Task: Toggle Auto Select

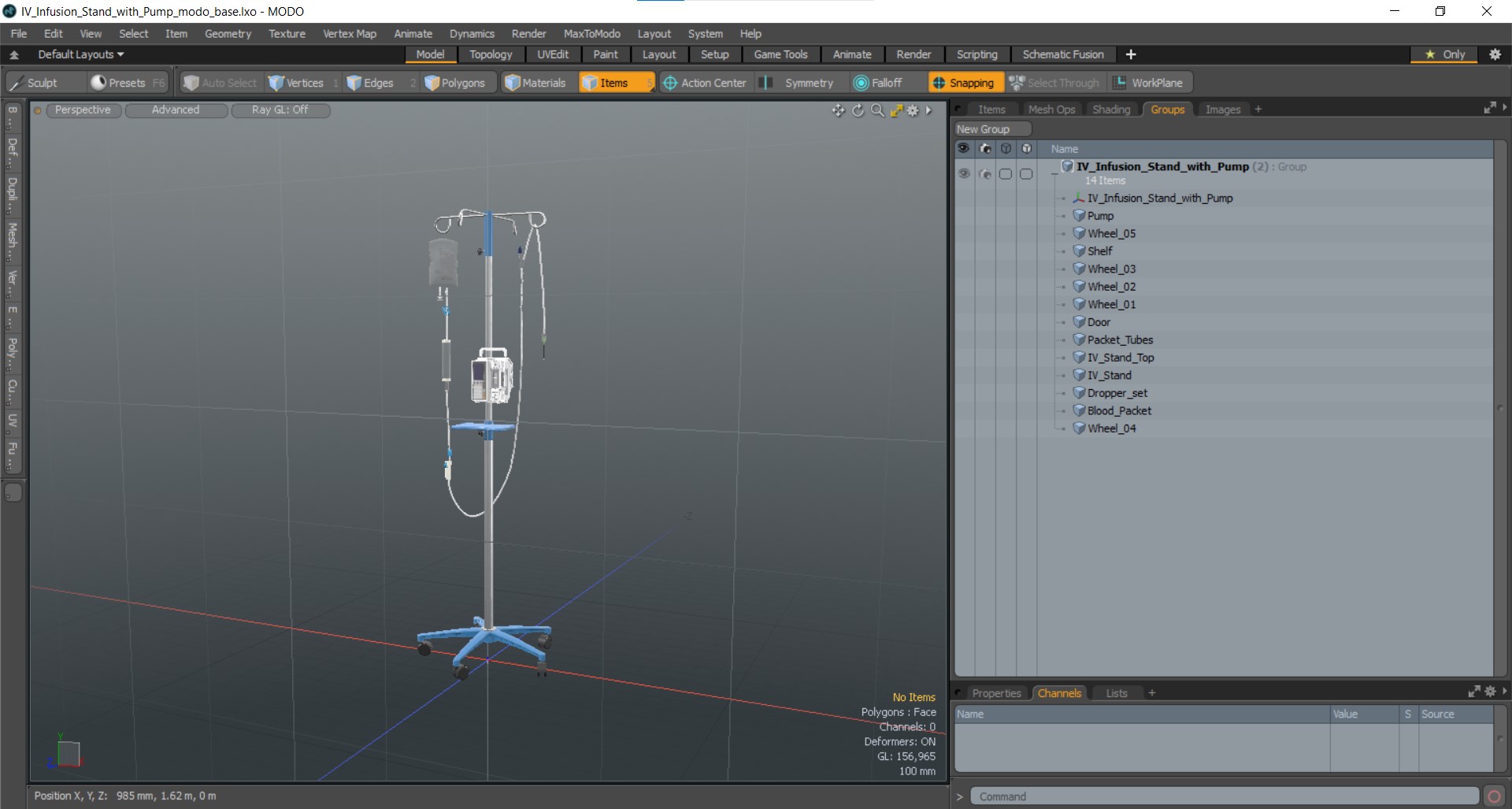Action: coord(221,83)
